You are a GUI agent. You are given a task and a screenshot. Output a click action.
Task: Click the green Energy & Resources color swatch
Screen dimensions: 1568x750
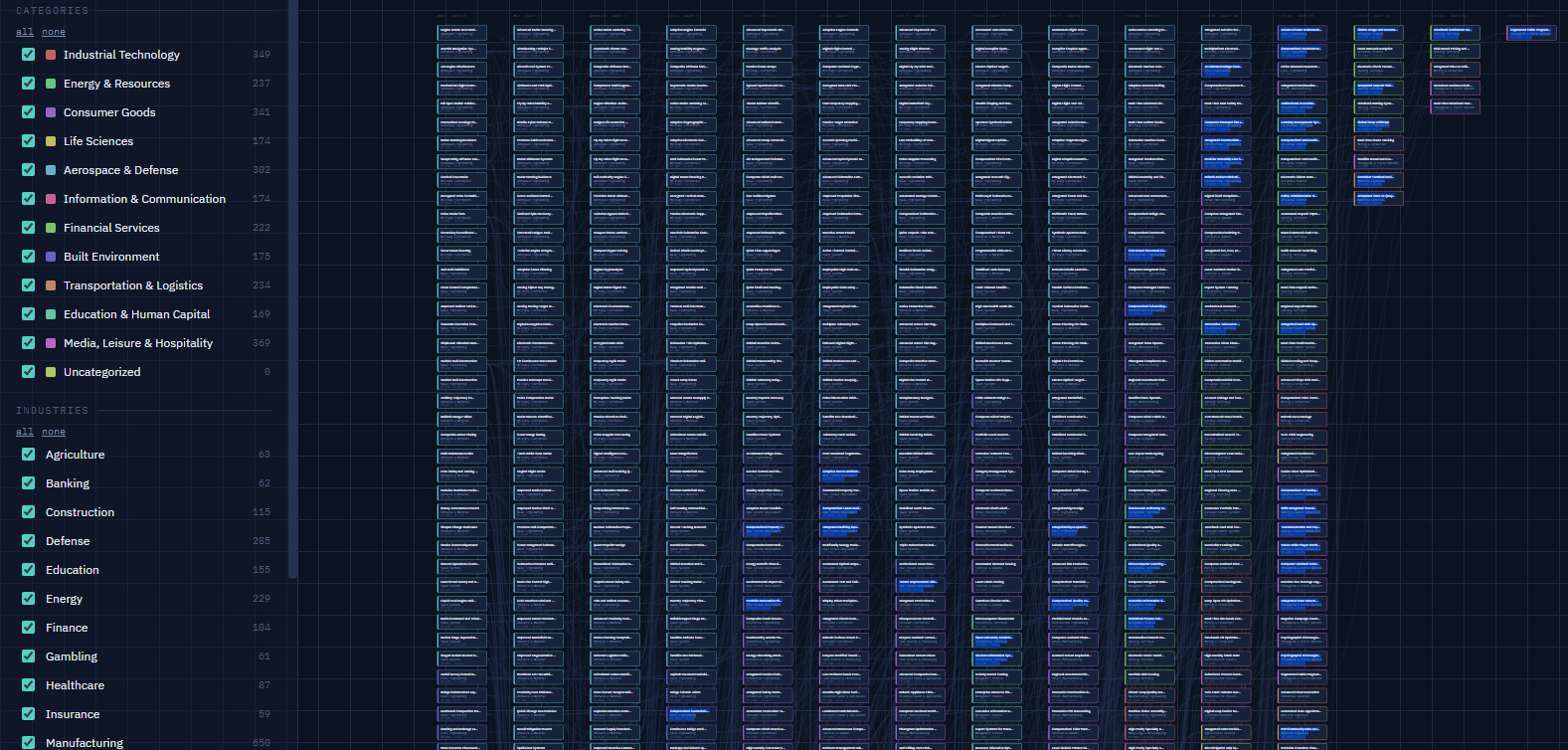pos(51,84)
